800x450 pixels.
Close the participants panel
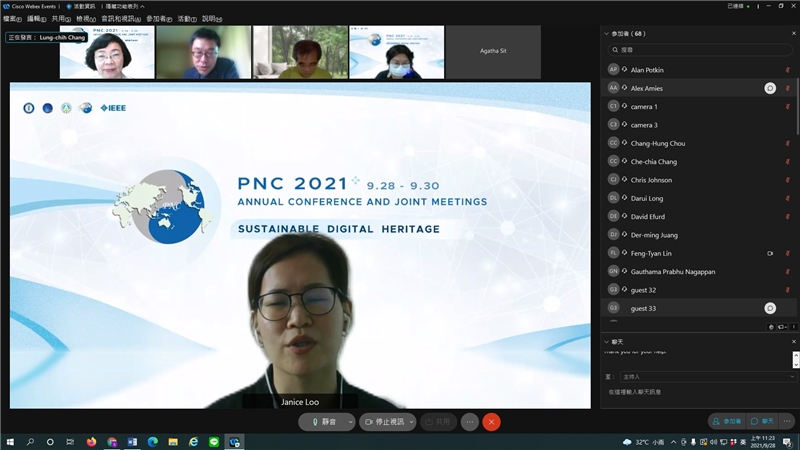(x=793, y=34)
